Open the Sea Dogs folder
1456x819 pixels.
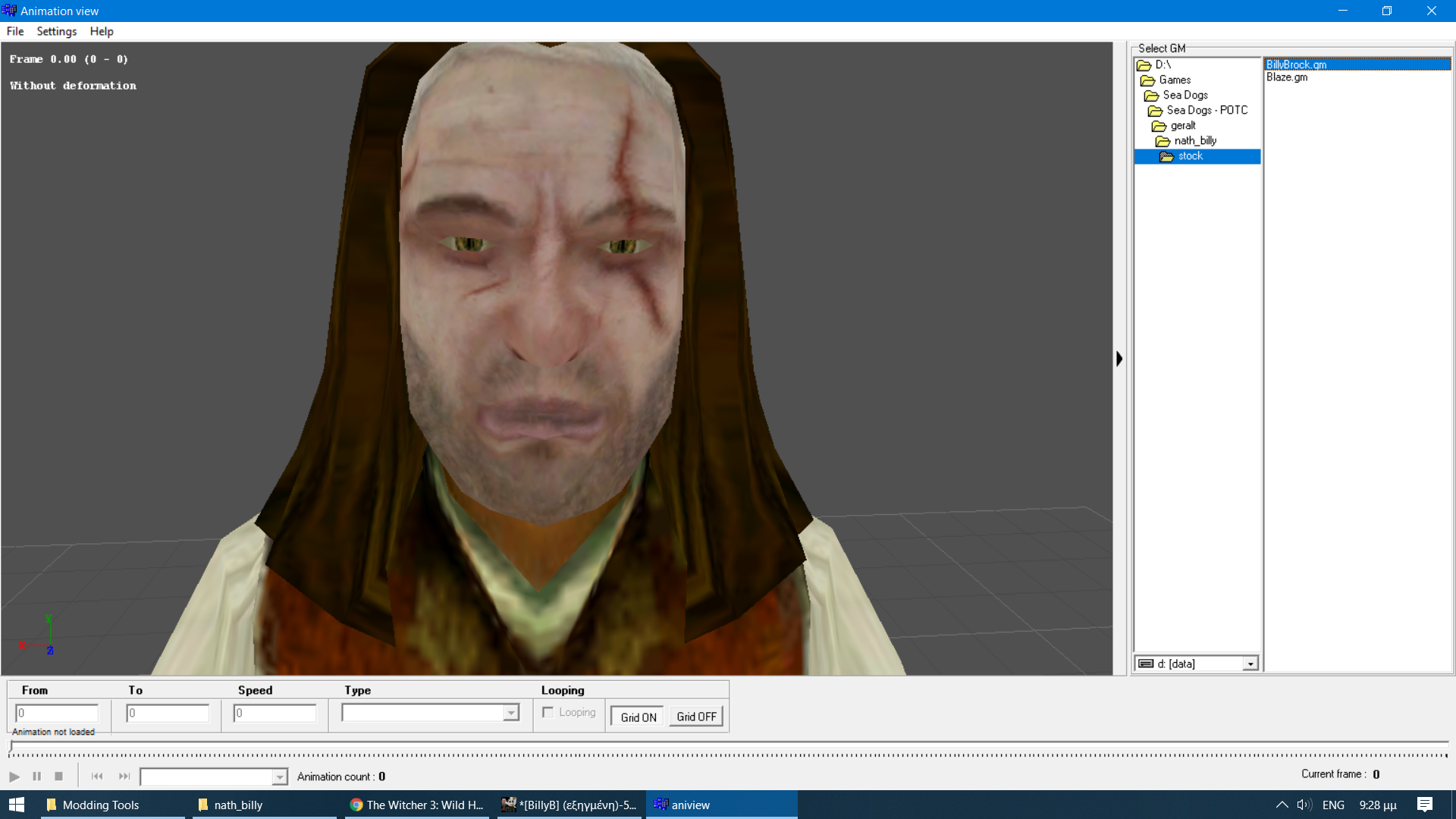point(1185,95)
